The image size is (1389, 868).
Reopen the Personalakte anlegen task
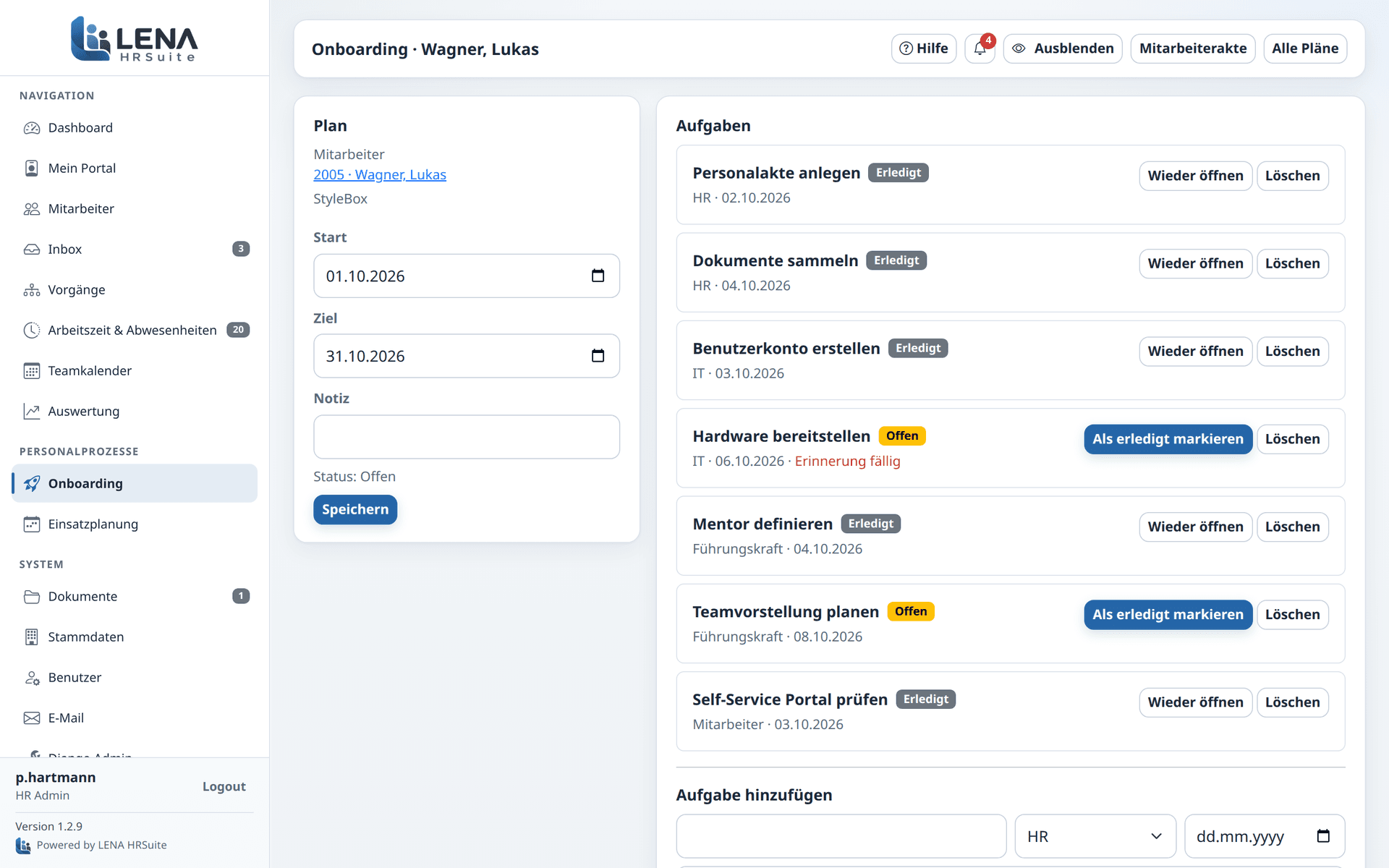coord(1195,176)
